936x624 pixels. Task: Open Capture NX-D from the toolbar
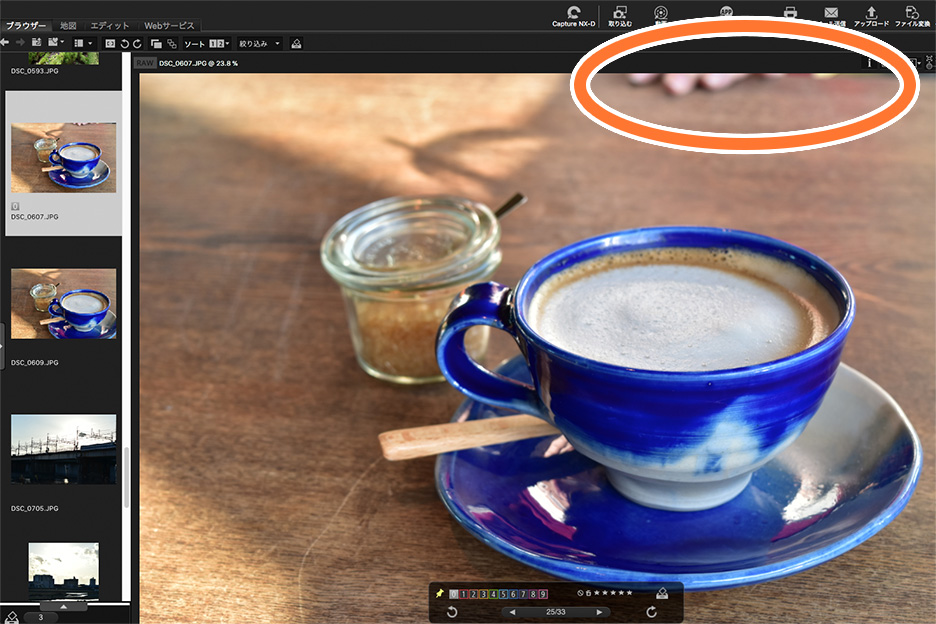pyautogui.click(x=573, y=14)
